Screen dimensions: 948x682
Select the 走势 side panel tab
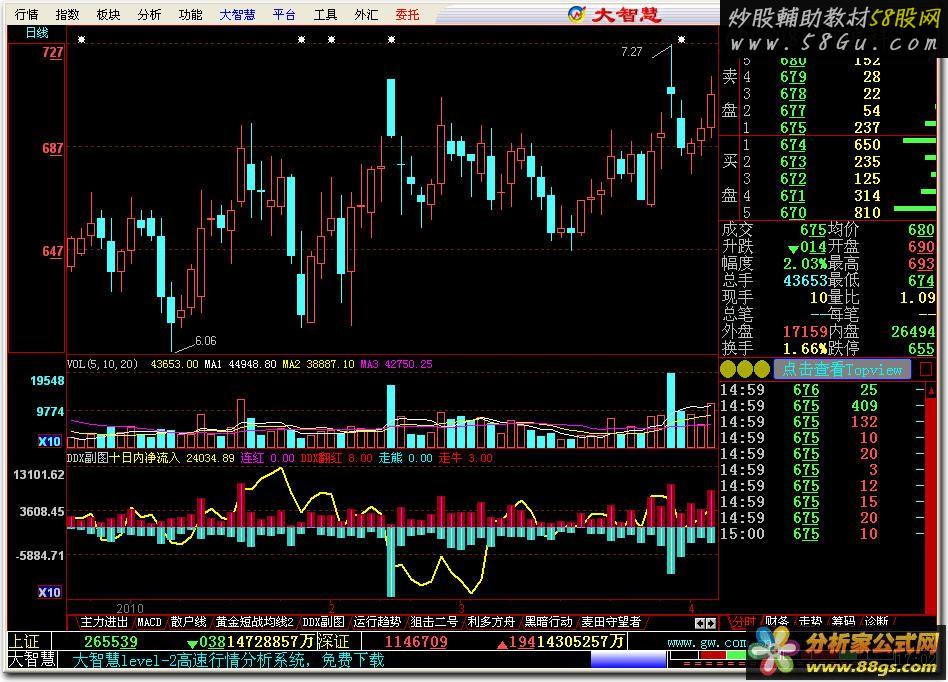pyautogui.click(x=810, y=621)
